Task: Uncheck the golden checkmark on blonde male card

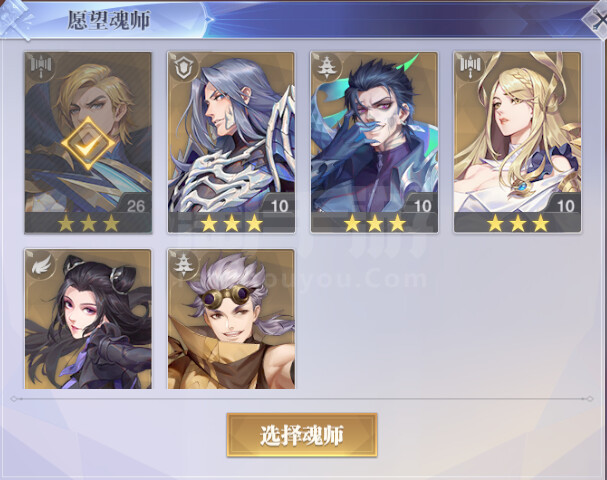Action: click(88, 144)
